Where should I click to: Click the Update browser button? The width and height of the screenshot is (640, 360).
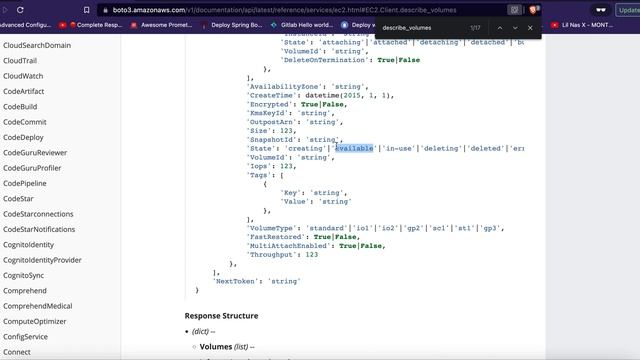coord(628,10)
